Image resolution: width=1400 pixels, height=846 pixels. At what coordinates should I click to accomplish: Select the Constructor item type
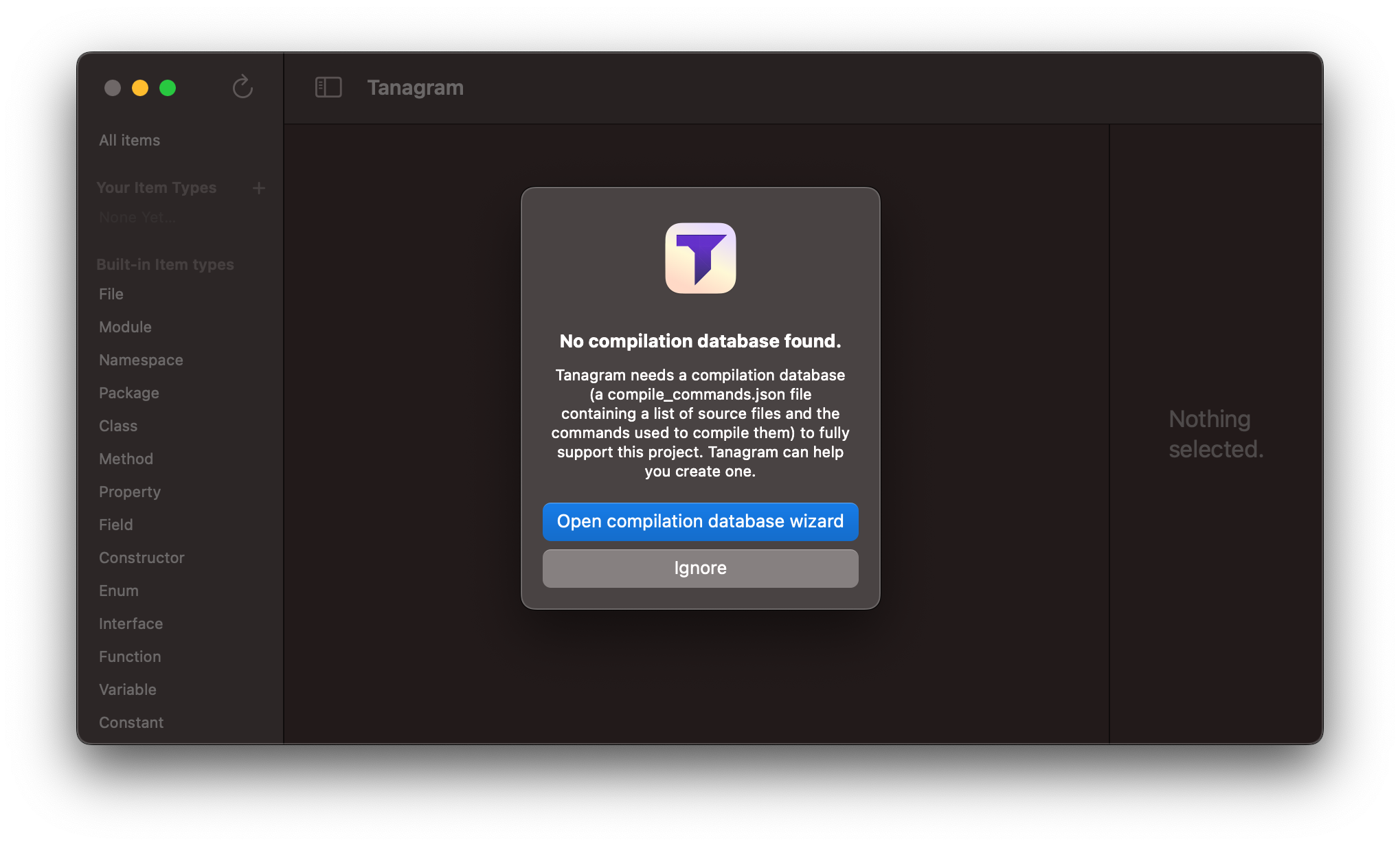click(142, 558)
